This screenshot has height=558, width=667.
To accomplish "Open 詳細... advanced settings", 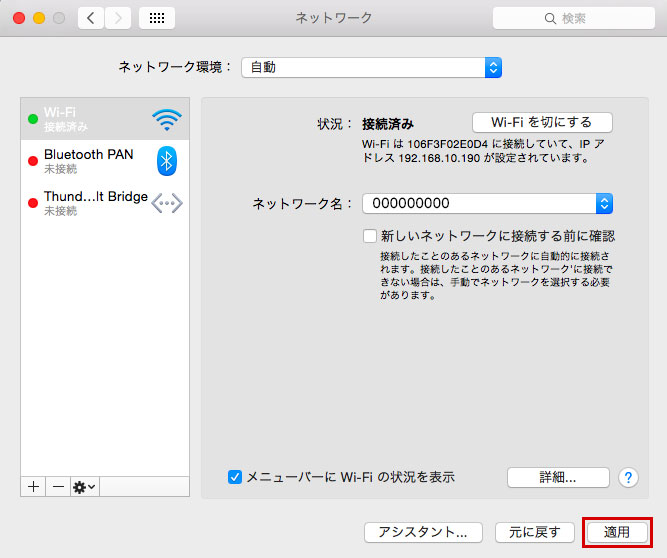I will [558, 478].
